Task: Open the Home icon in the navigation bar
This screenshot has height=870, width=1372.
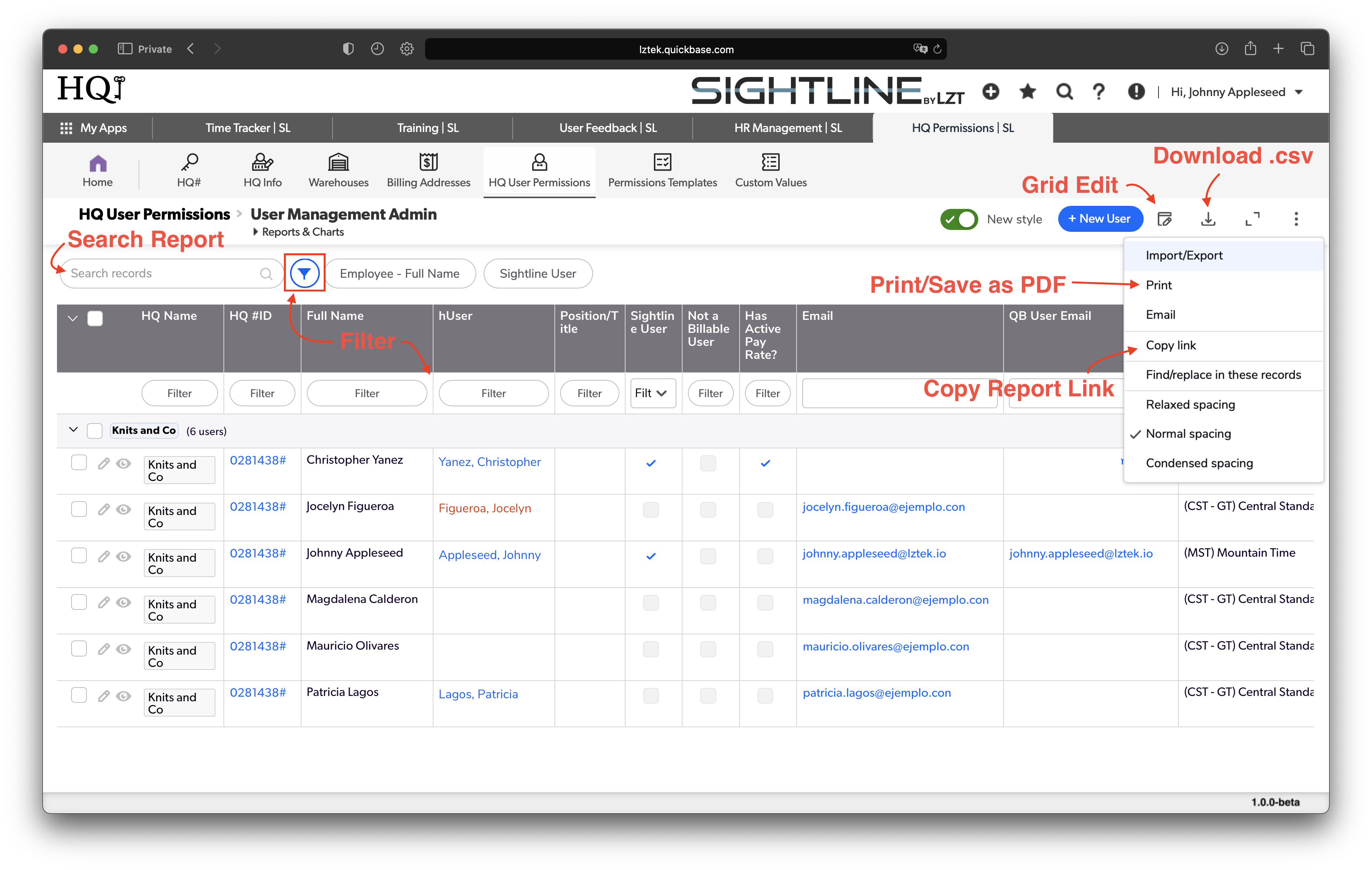Action: pos(98,170)
